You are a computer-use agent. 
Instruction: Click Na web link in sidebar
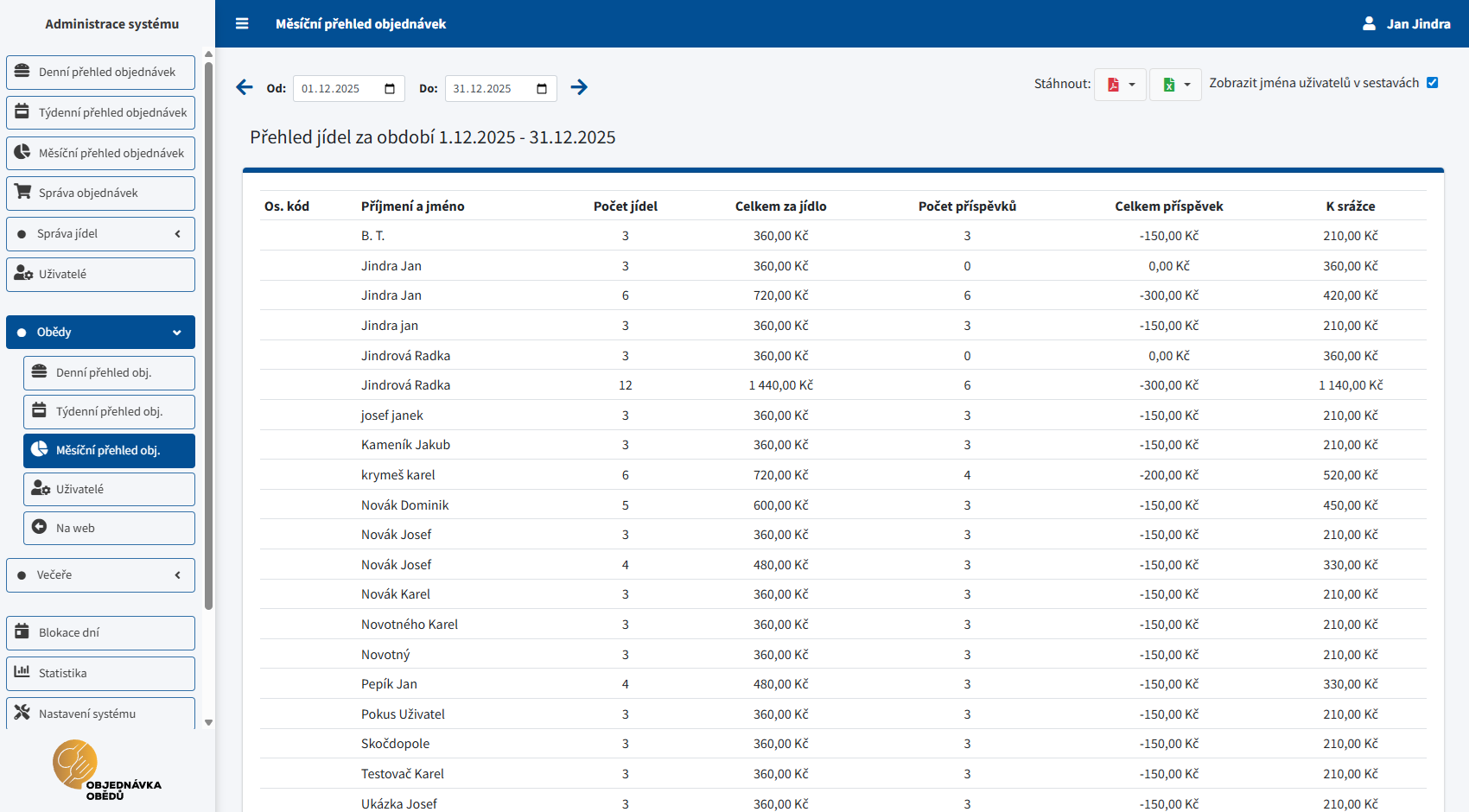[109, 529]
